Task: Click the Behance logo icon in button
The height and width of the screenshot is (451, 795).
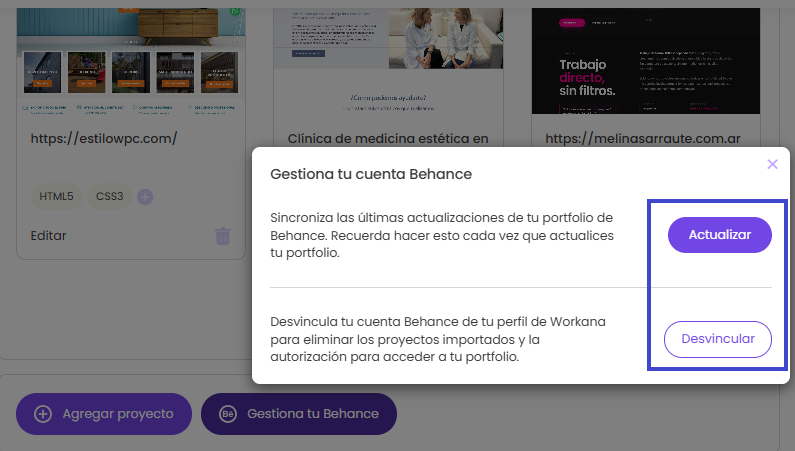Action: (228, 414)
